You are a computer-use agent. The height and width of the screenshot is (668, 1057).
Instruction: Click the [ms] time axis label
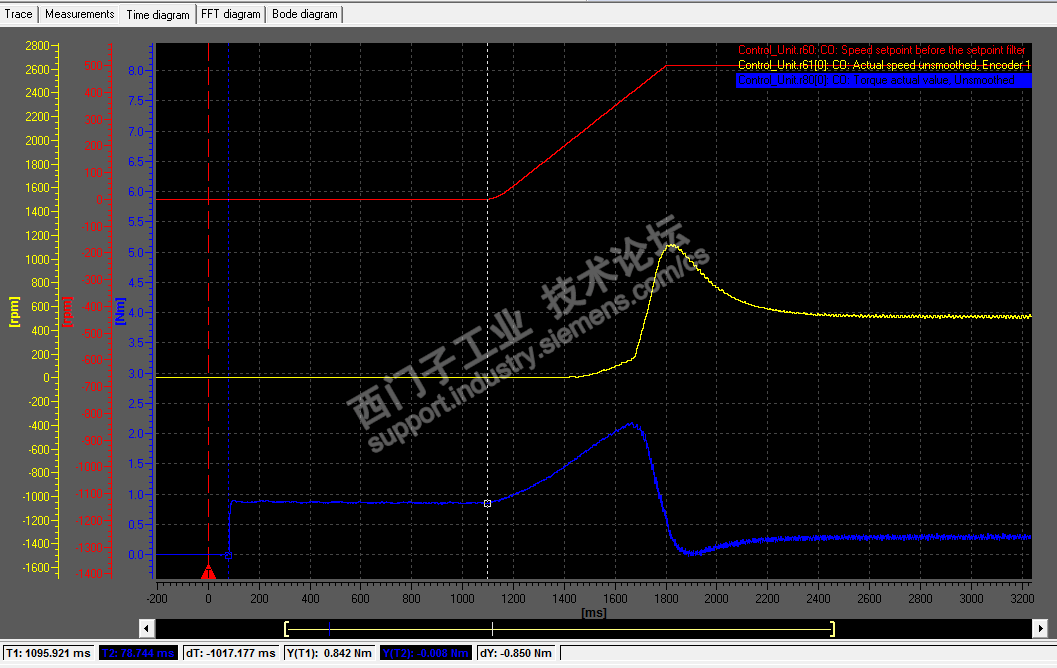[x=594, y=613]
